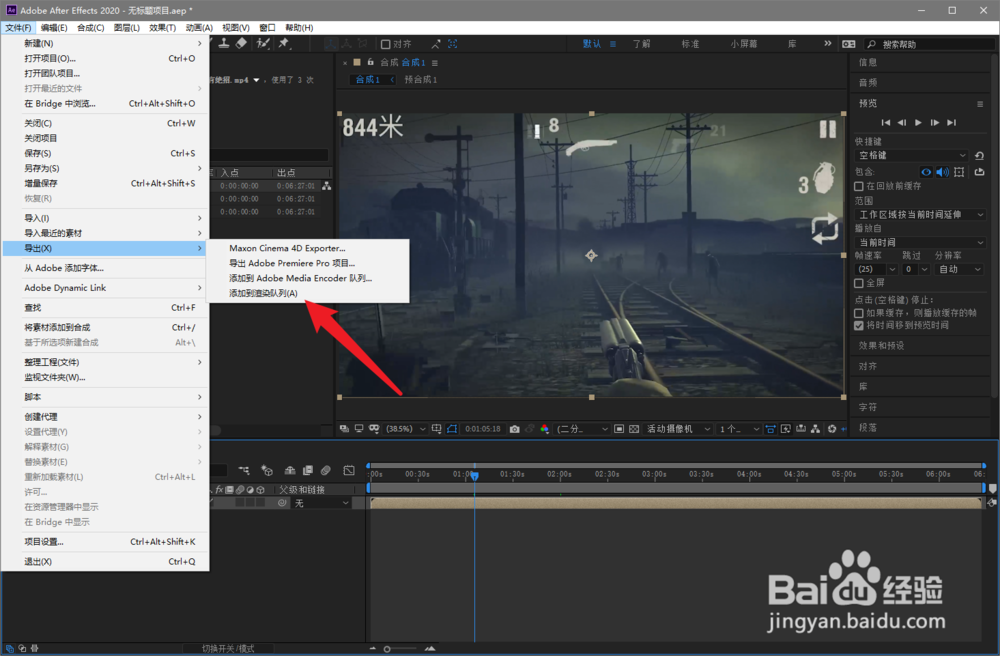Toggle include overlays icon in preview
The height and width of the screenshot is (656, 1000).
tap(959, 172)
